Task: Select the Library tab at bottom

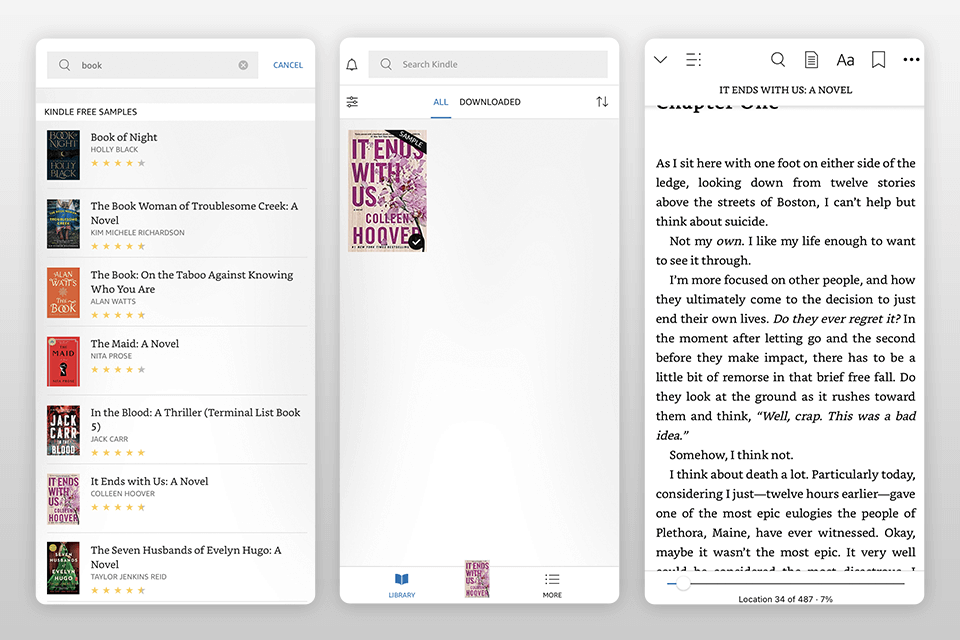Action: pyautogui.click(x=402, y=585)
